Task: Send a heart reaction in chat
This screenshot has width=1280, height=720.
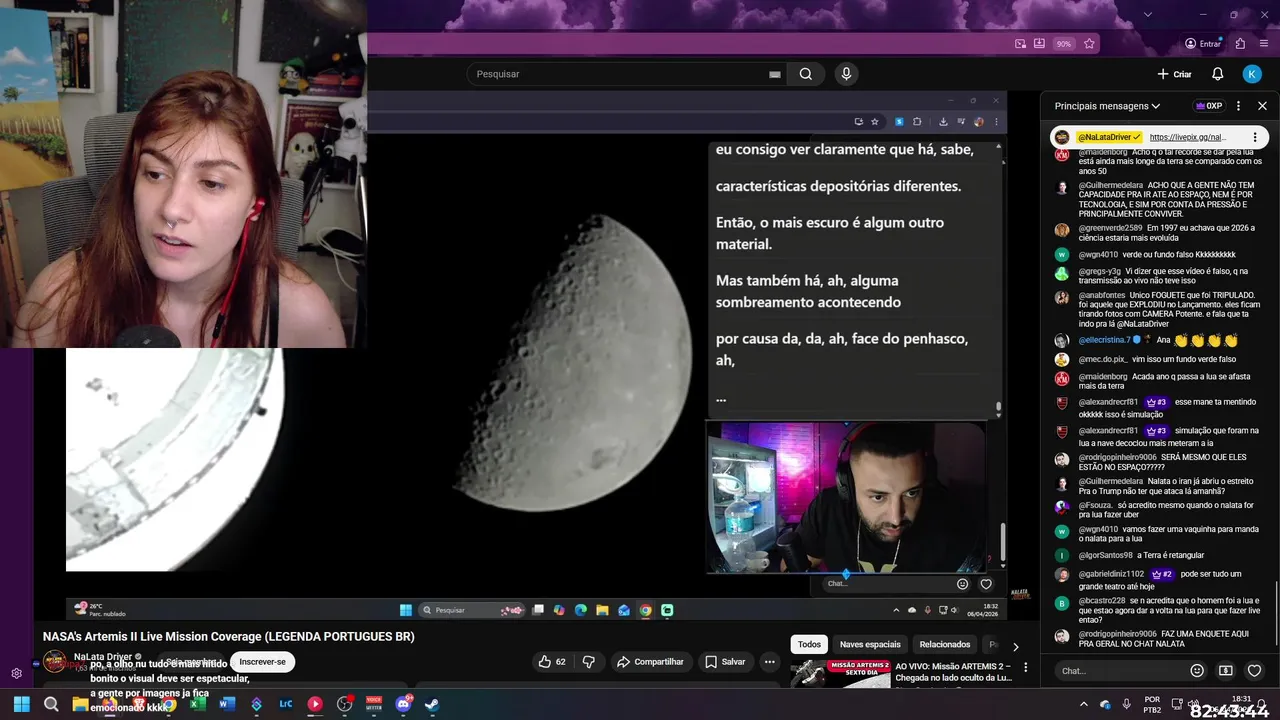Action: pyautogui.click(x=1254, y=671)
